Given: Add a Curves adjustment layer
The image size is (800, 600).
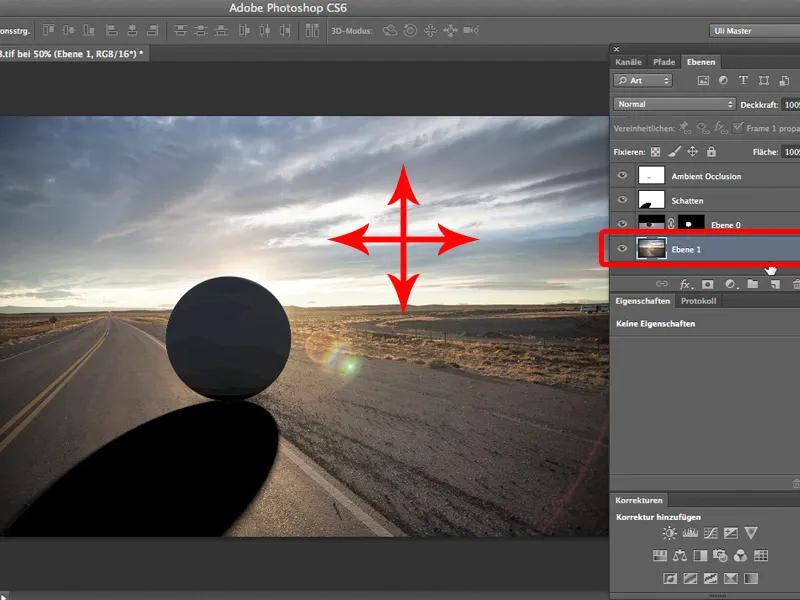Looking at the screenshot, I should coord(710,533).
